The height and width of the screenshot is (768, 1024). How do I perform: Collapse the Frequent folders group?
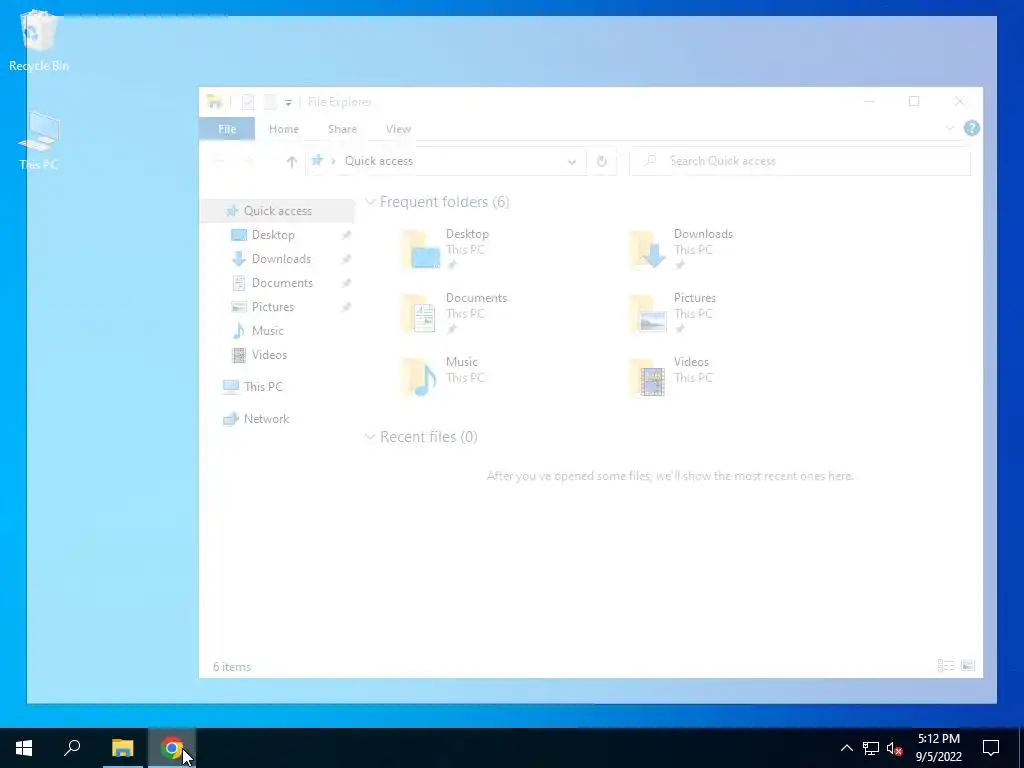(370, 202)
